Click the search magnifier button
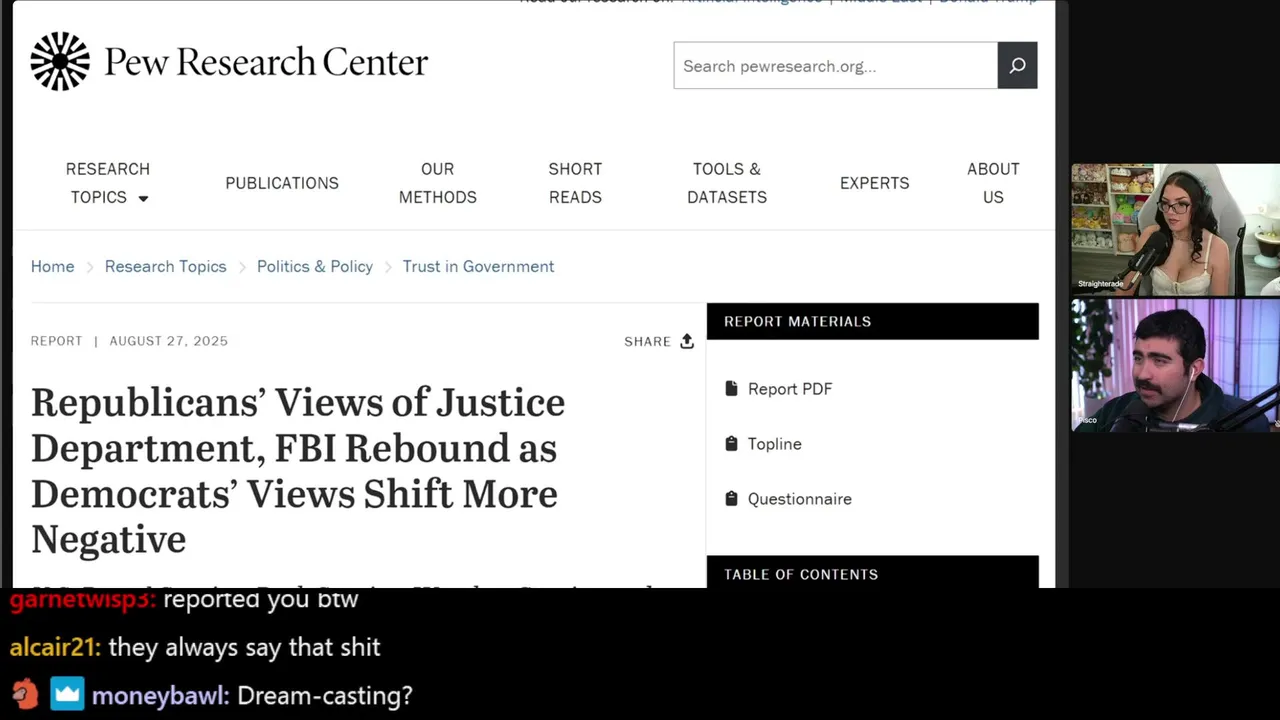 pos(1017,66)
